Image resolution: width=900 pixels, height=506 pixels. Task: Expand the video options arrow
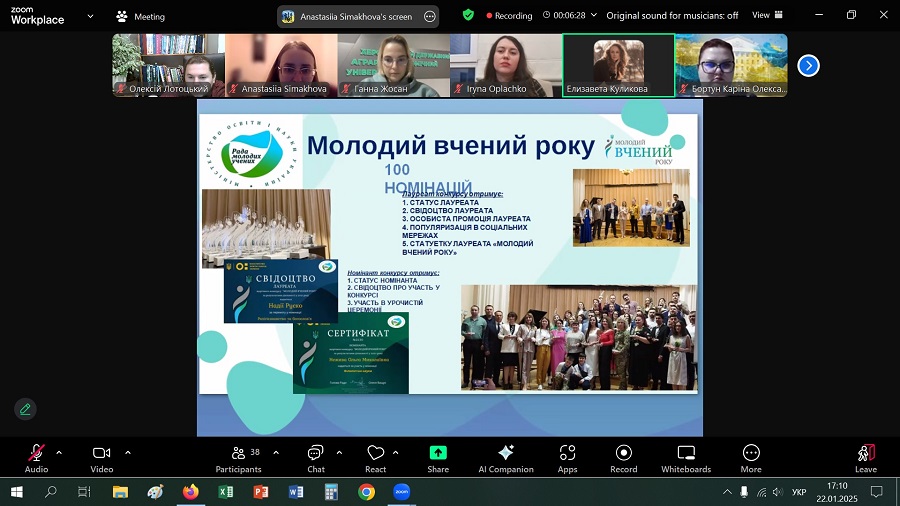pos(127,452)
